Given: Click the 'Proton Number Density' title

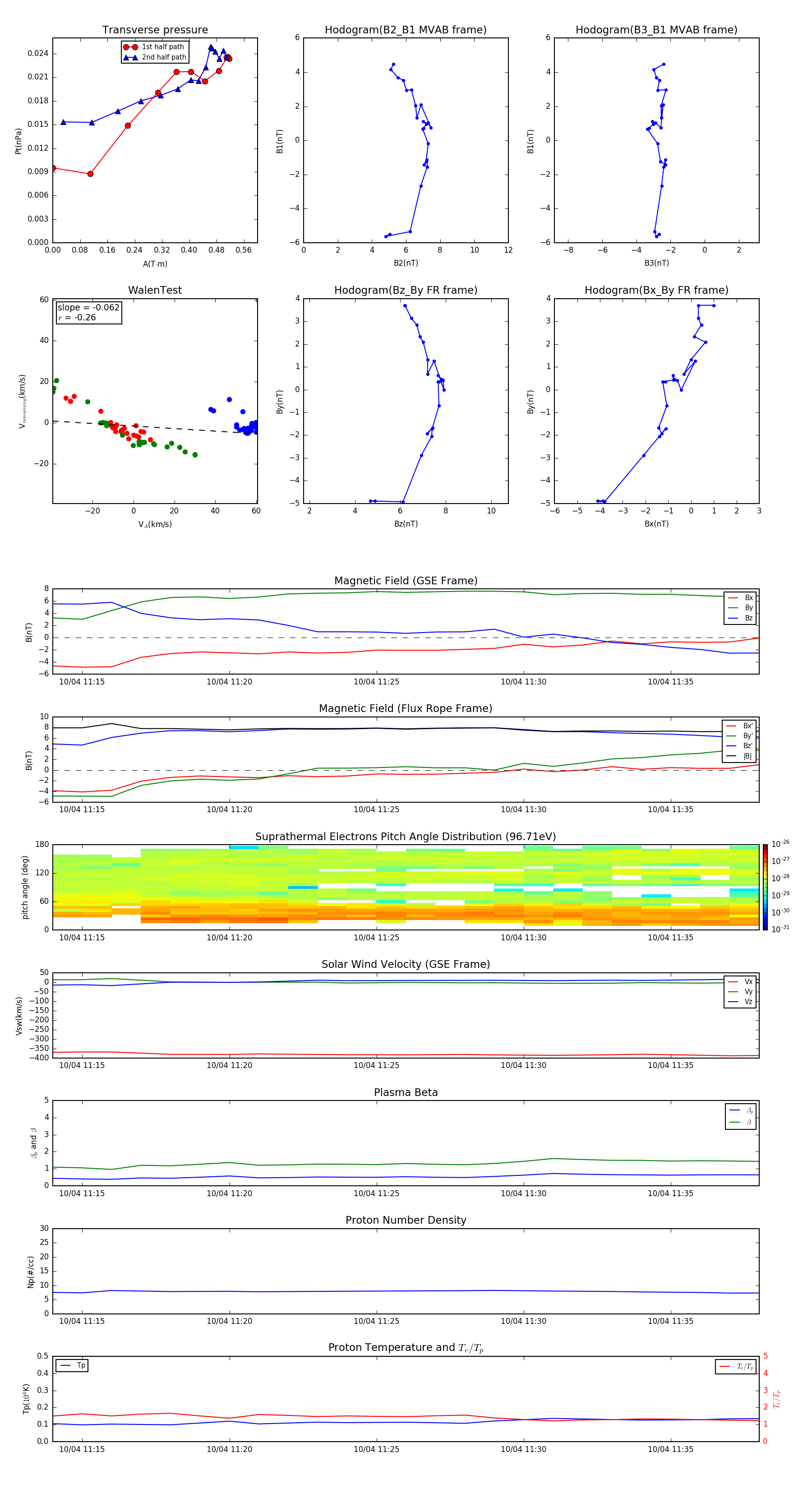Looking at the screenshot, I should point(406,1221).
